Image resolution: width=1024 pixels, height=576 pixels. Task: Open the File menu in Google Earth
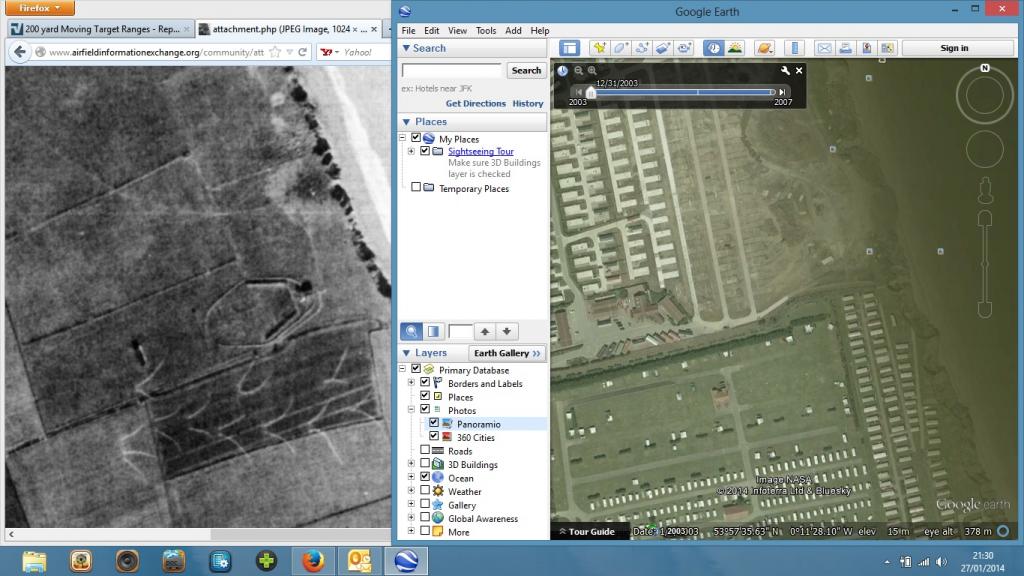[408, 31]
